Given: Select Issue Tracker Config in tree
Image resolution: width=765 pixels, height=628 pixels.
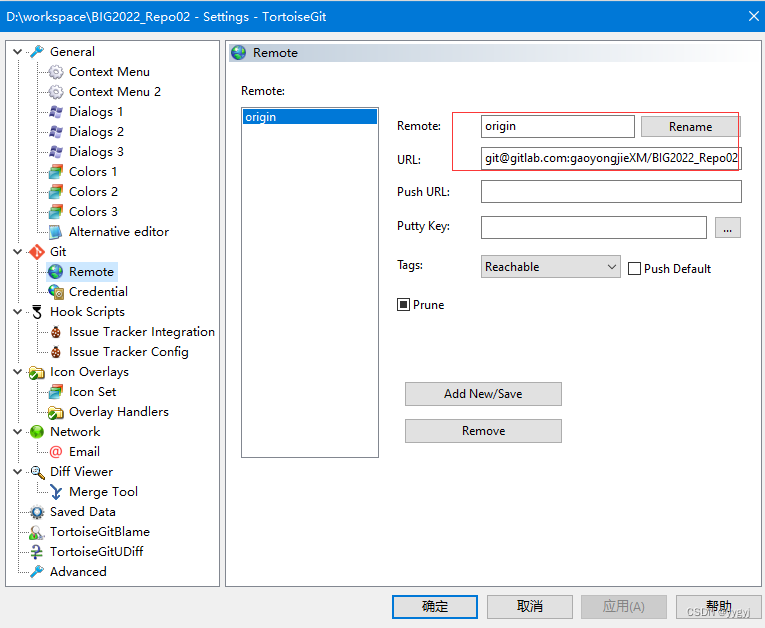Looking at the screenshot, I should pyautogui.click(x=128, y=352).
